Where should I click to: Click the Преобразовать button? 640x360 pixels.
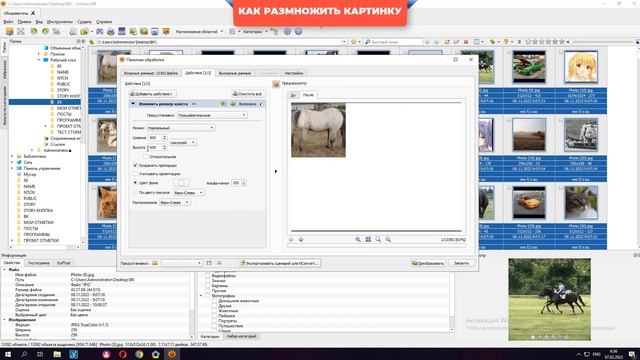coord(428,263)
